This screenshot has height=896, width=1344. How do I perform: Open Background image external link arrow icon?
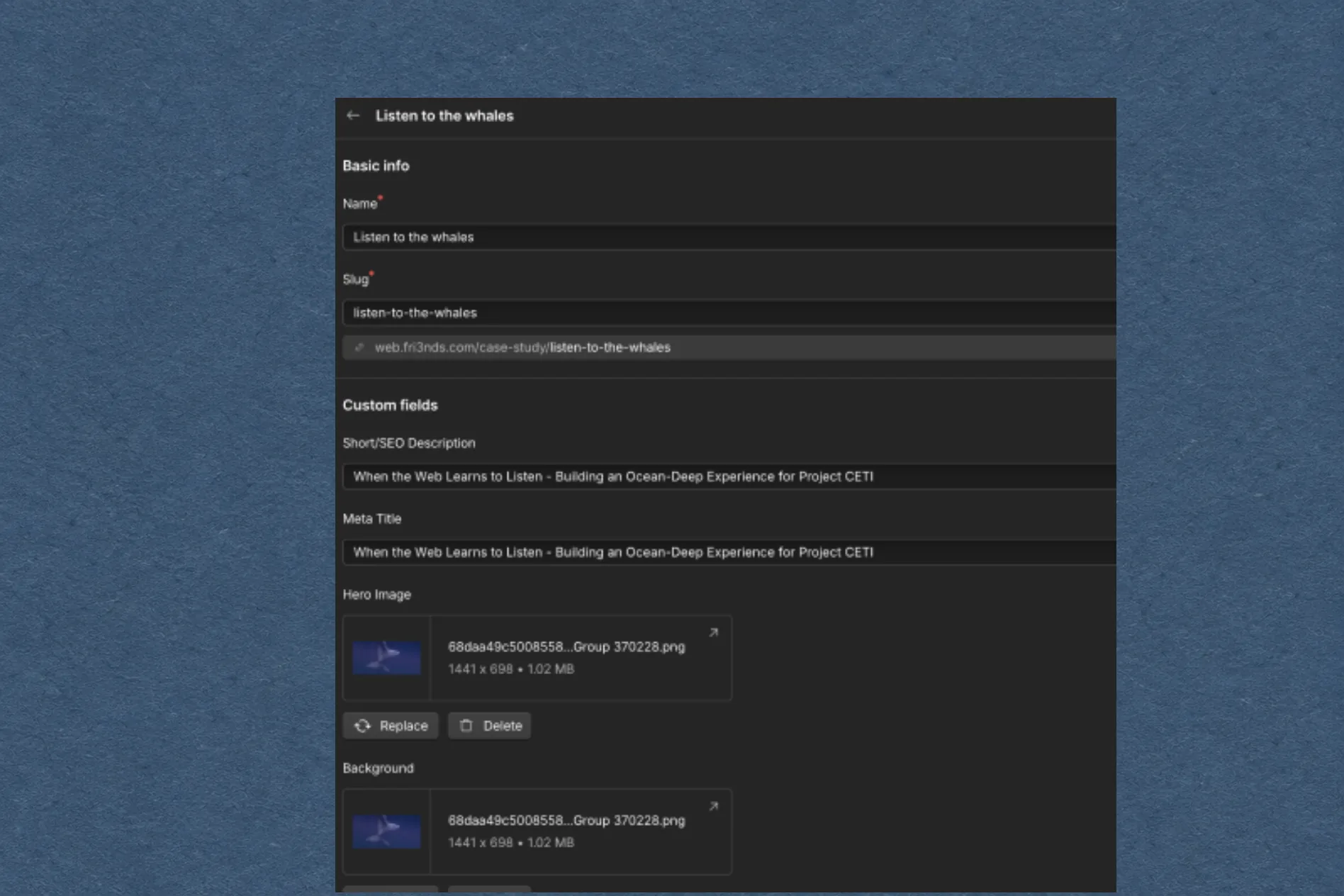714,806
